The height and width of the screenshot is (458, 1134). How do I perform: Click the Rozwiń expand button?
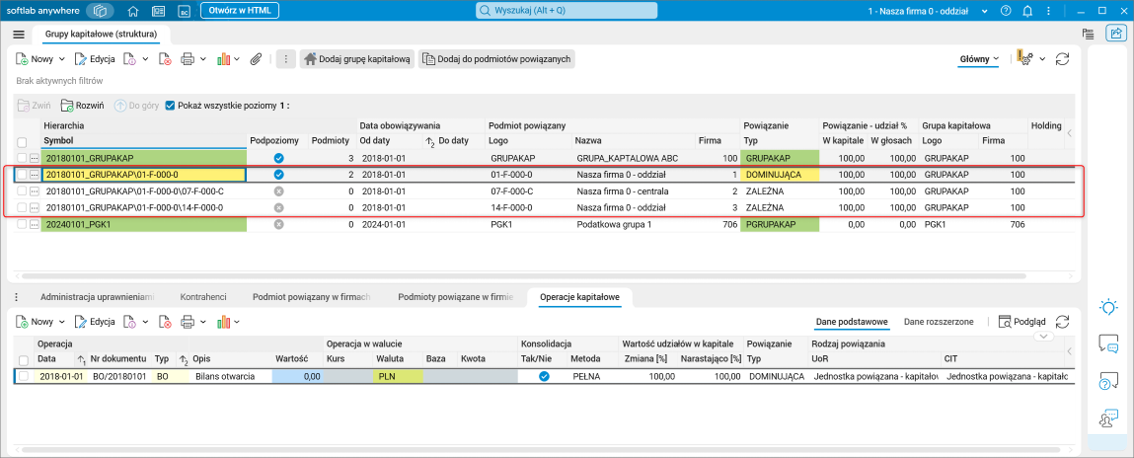click(x=82, y=105)
